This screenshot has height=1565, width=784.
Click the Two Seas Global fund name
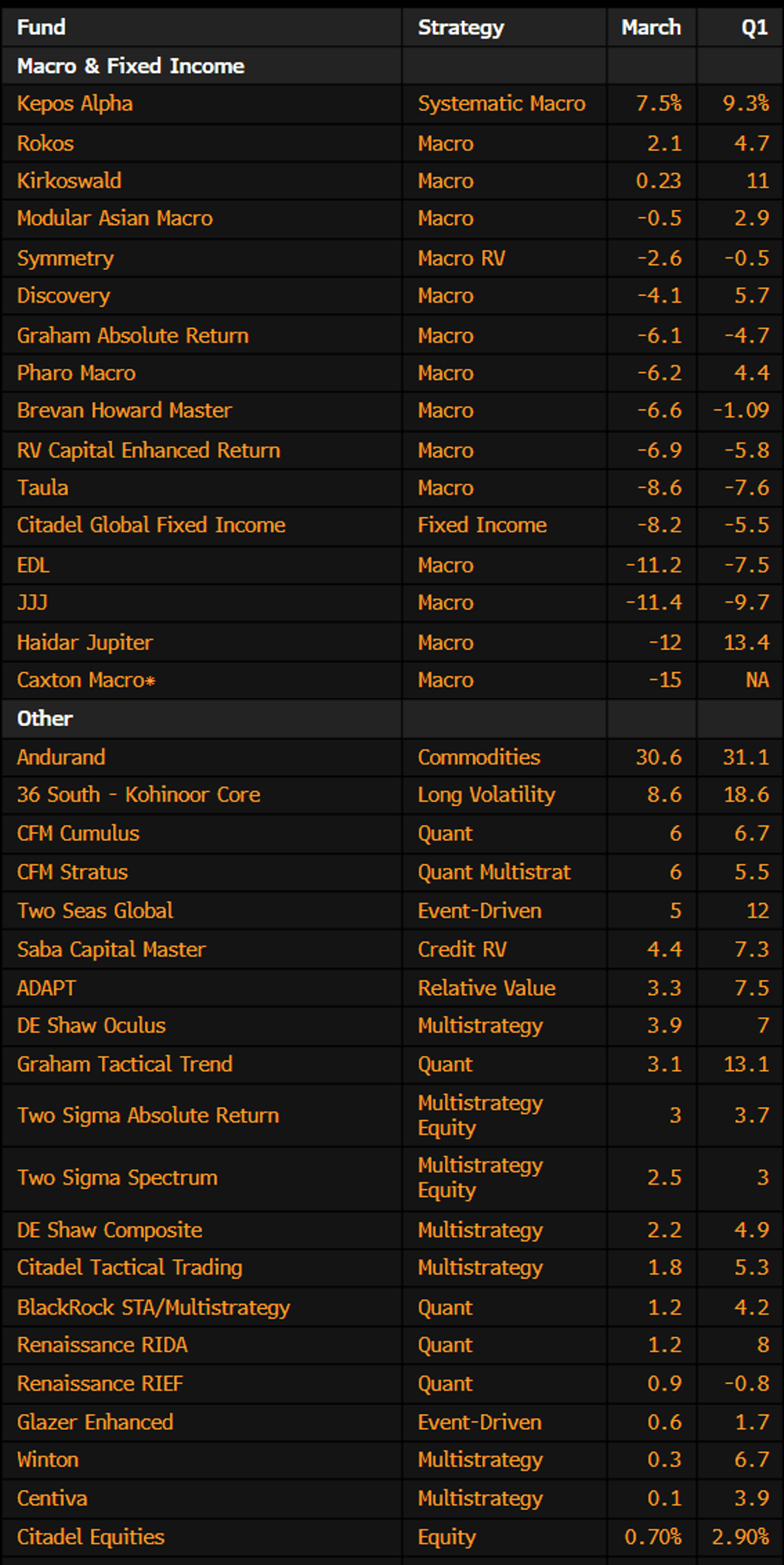tap(95, 910)
